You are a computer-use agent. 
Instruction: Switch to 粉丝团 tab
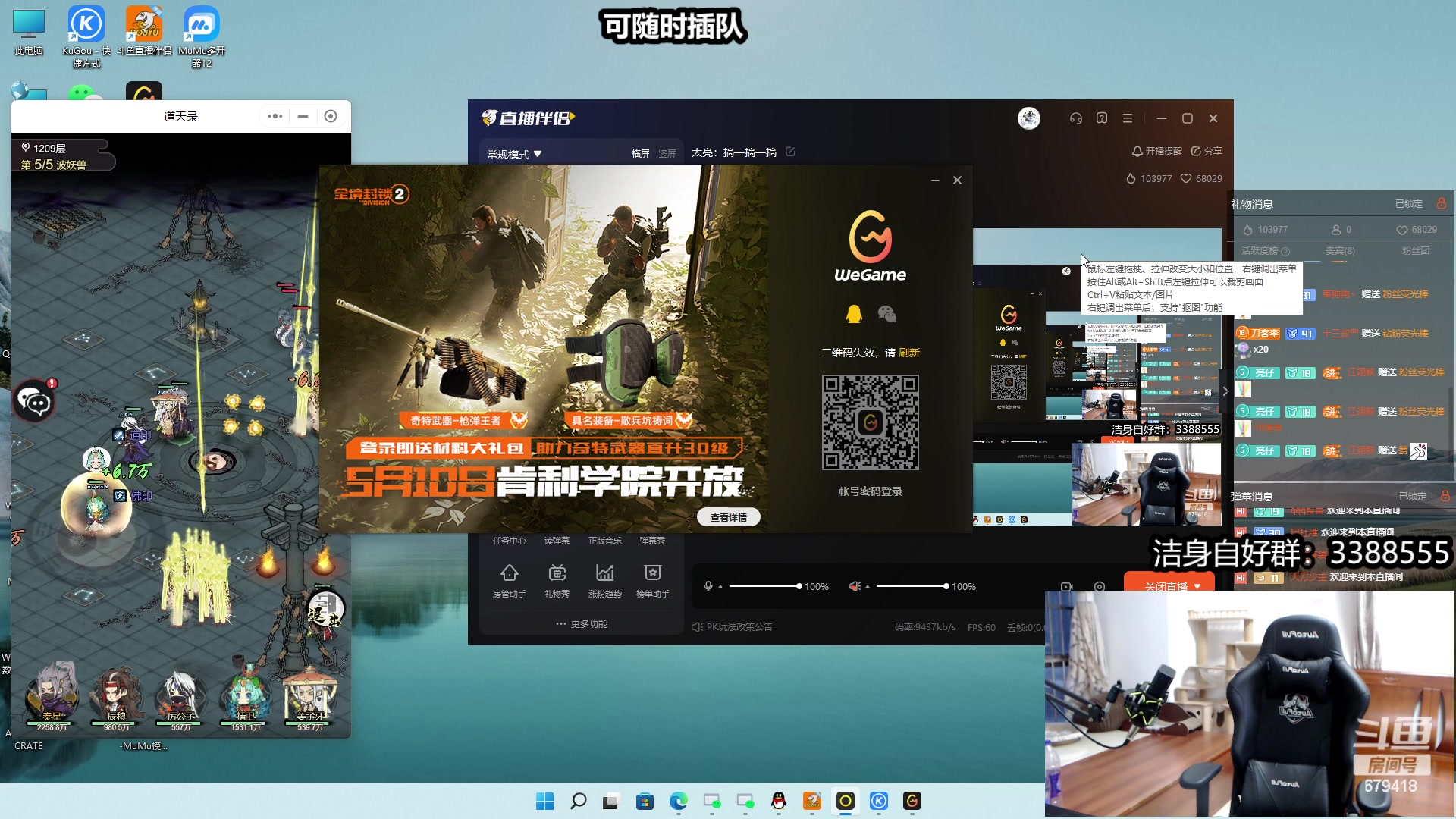[1415, 251]
